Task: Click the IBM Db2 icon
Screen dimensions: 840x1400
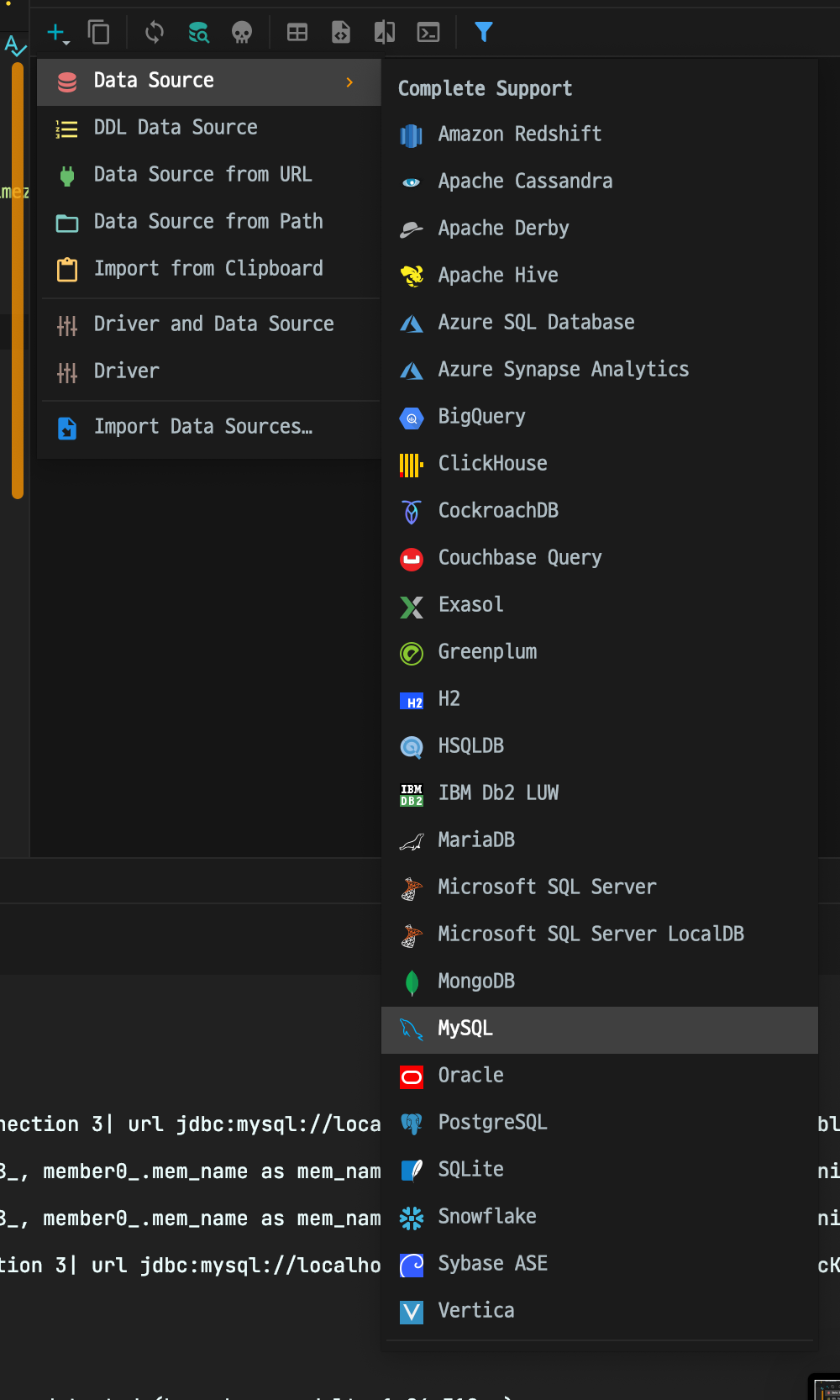Action: pyautogui.click(x=412, y=794)
